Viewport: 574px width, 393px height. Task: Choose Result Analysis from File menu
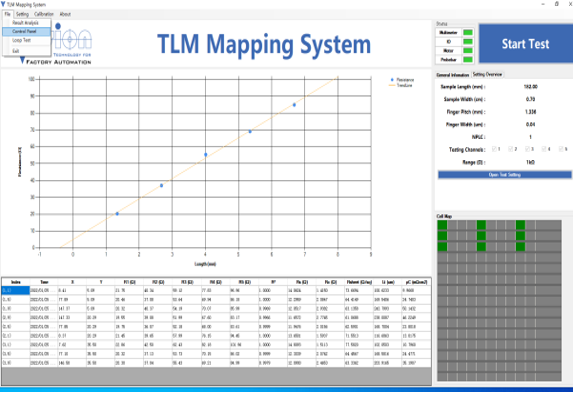click(x=26, y=23)
